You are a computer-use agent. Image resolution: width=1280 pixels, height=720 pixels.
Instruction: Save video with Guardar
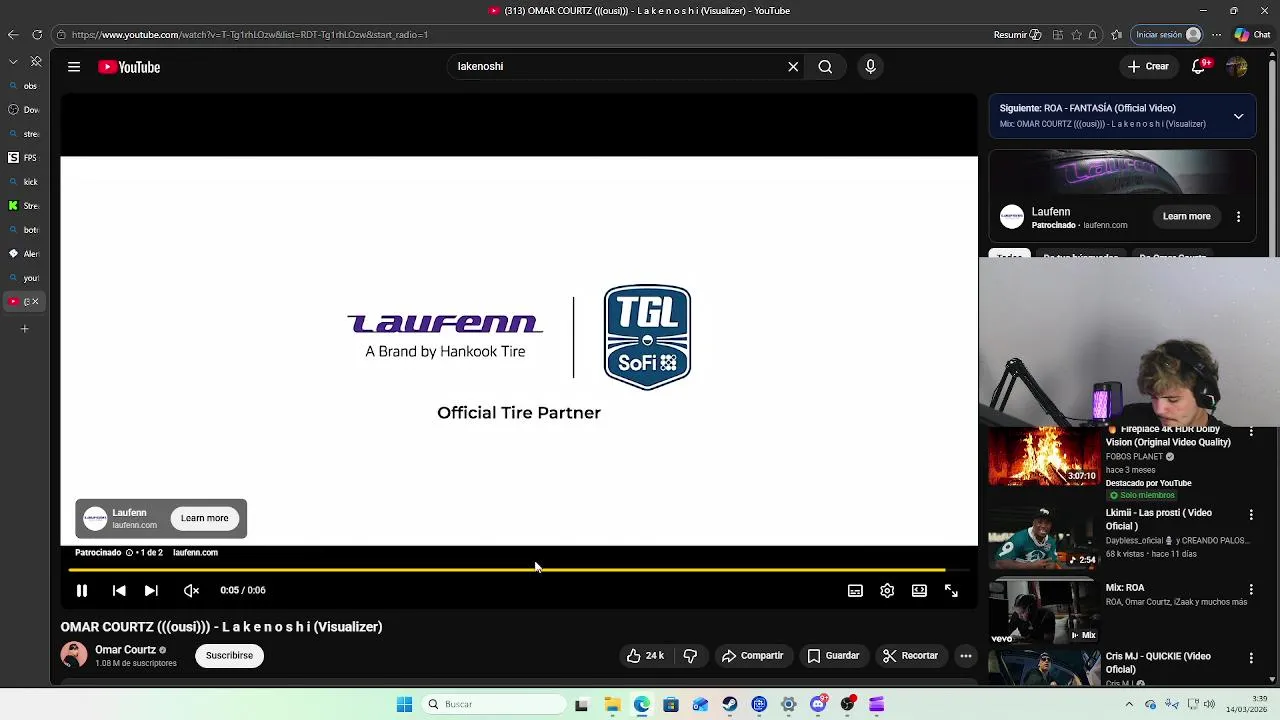[x=833, y=656]
